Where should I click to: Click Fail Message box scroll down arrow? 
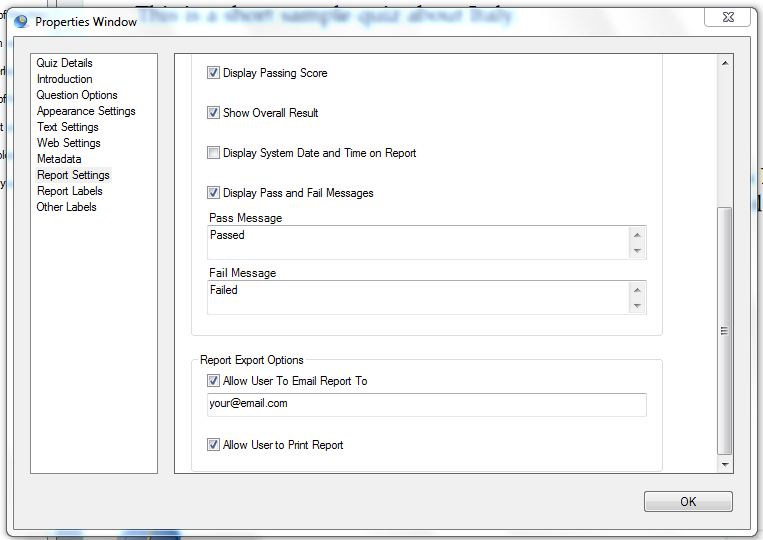coord(637,306)
